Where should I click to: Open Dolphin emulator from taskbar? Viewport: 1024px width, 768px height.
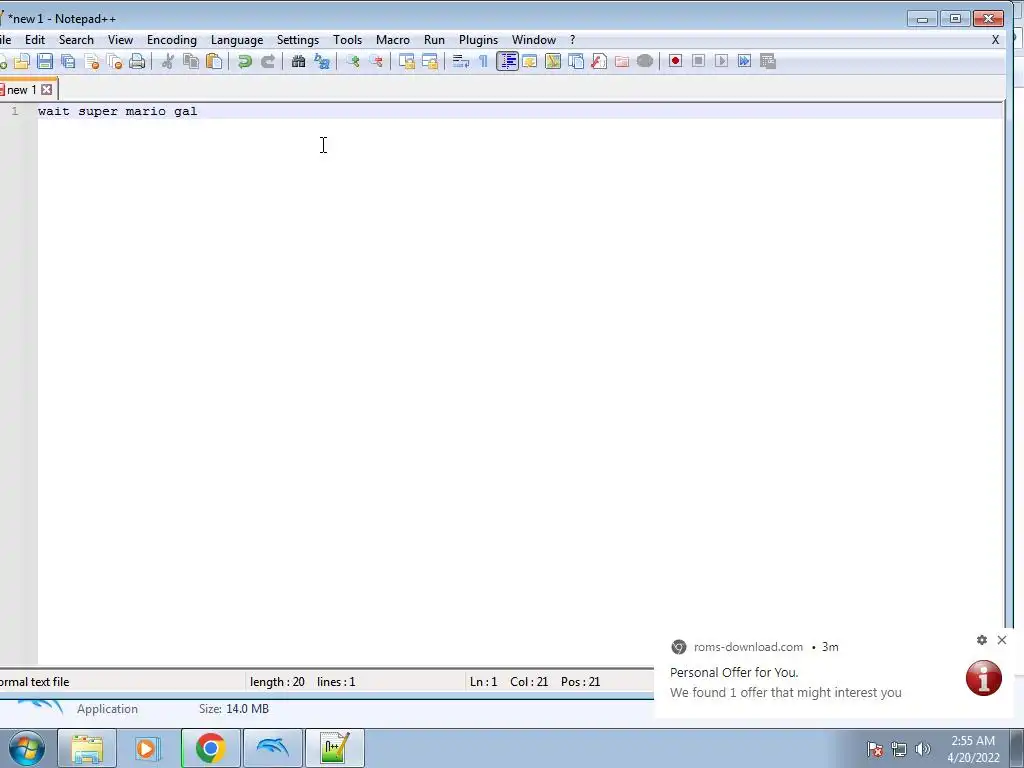point(272,748)
